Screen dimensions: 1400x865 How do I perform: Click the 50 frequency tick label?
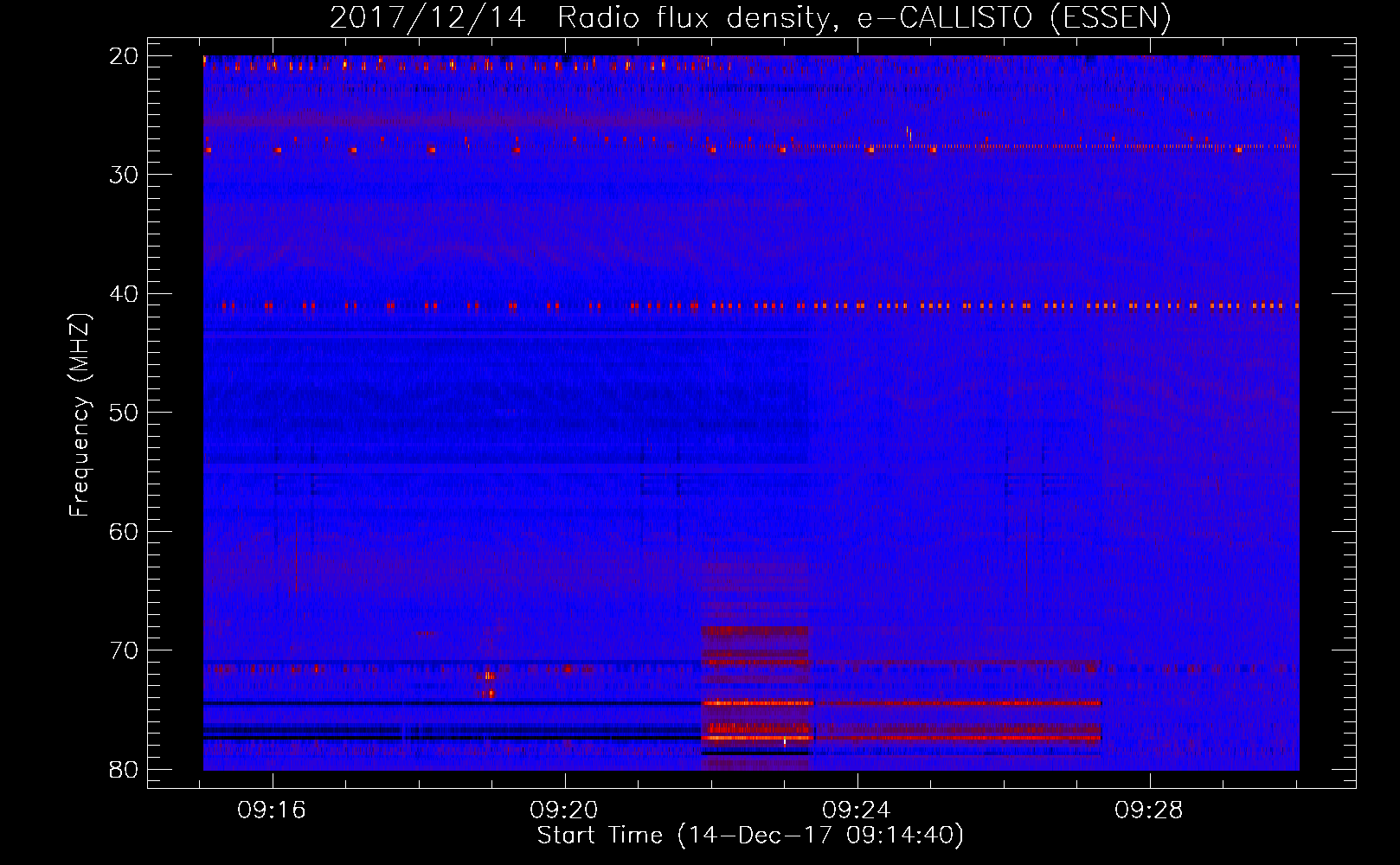(125, 413)
